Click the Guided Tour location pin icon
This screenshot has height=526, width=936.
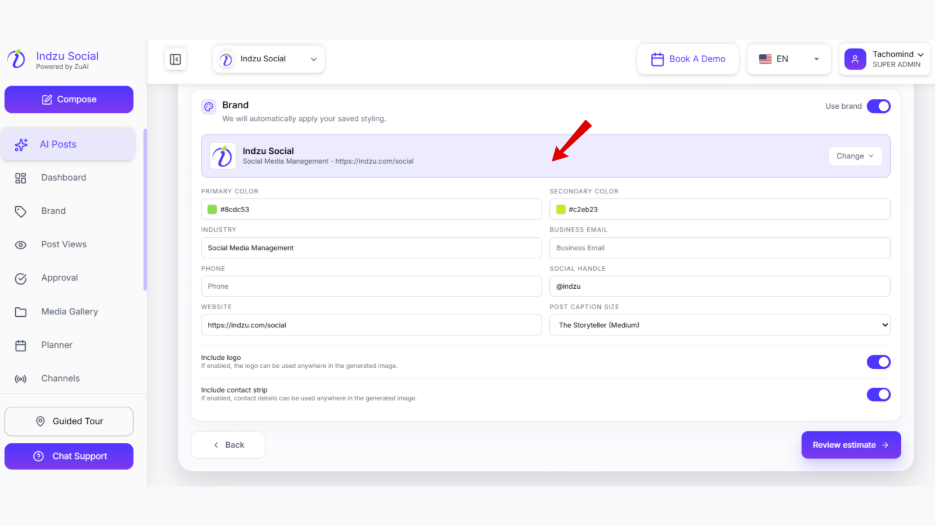[40, 422]
